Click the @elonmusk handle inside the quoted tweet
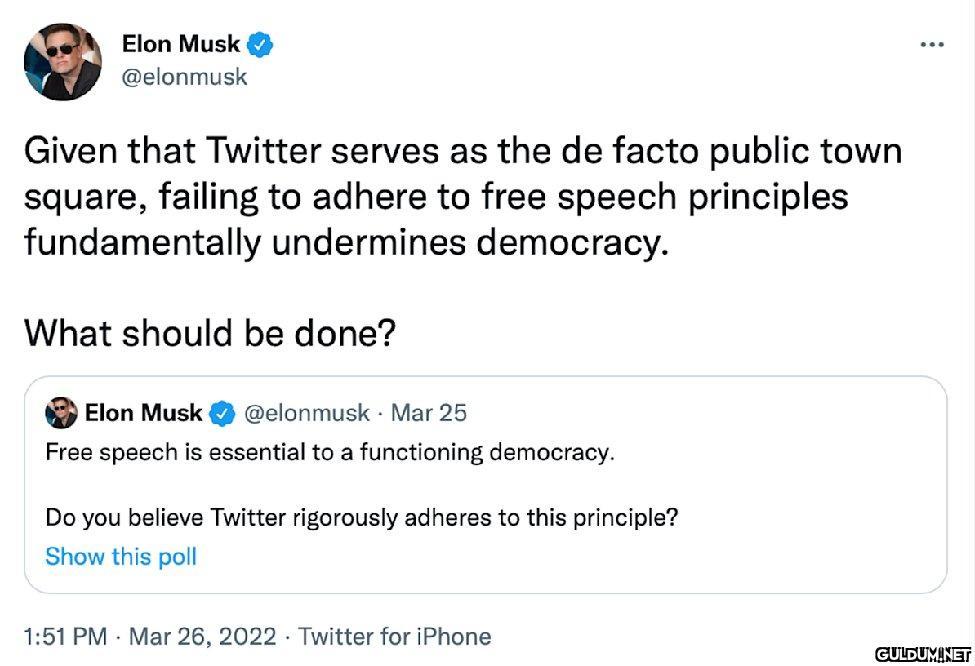 (x=307, y=413)
